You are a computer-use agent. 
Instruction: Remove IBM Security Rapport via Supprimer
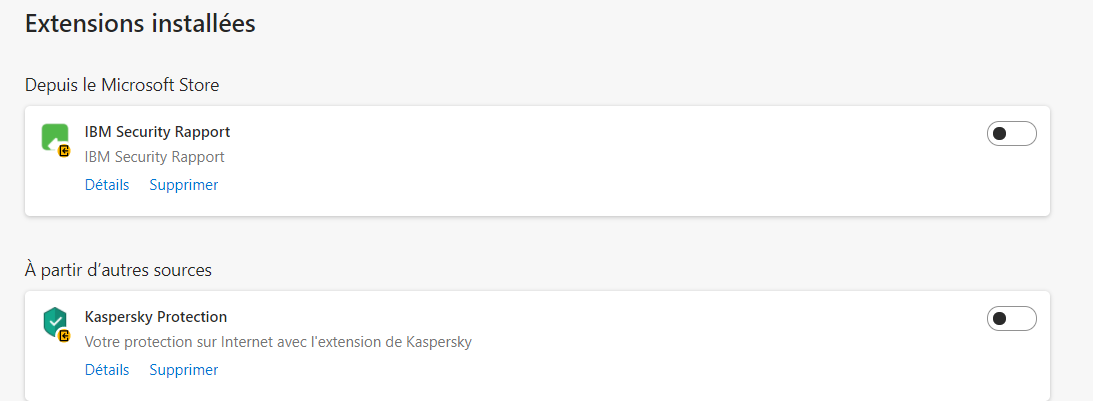point(183,185)
